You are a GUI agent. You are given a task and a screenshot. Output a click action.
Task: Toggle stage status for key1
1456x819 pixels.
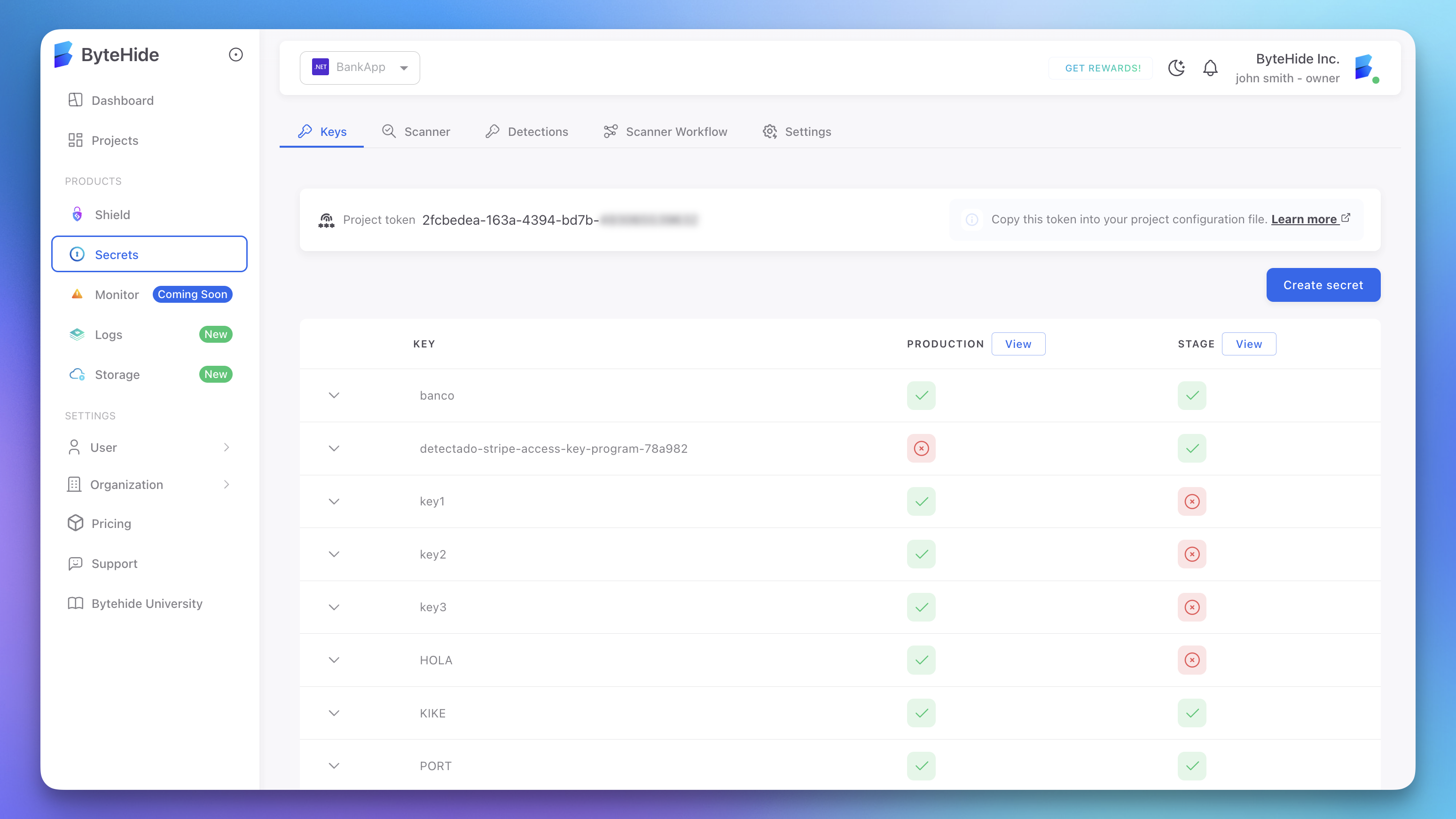click(x=1192, y=501)
